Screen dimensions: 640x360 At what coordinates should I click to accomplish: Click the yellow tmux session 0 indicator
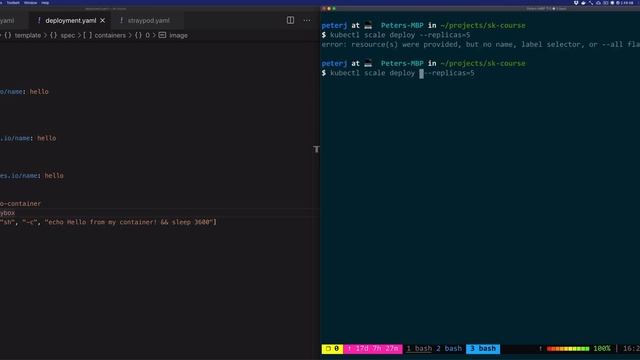(332, 349)
